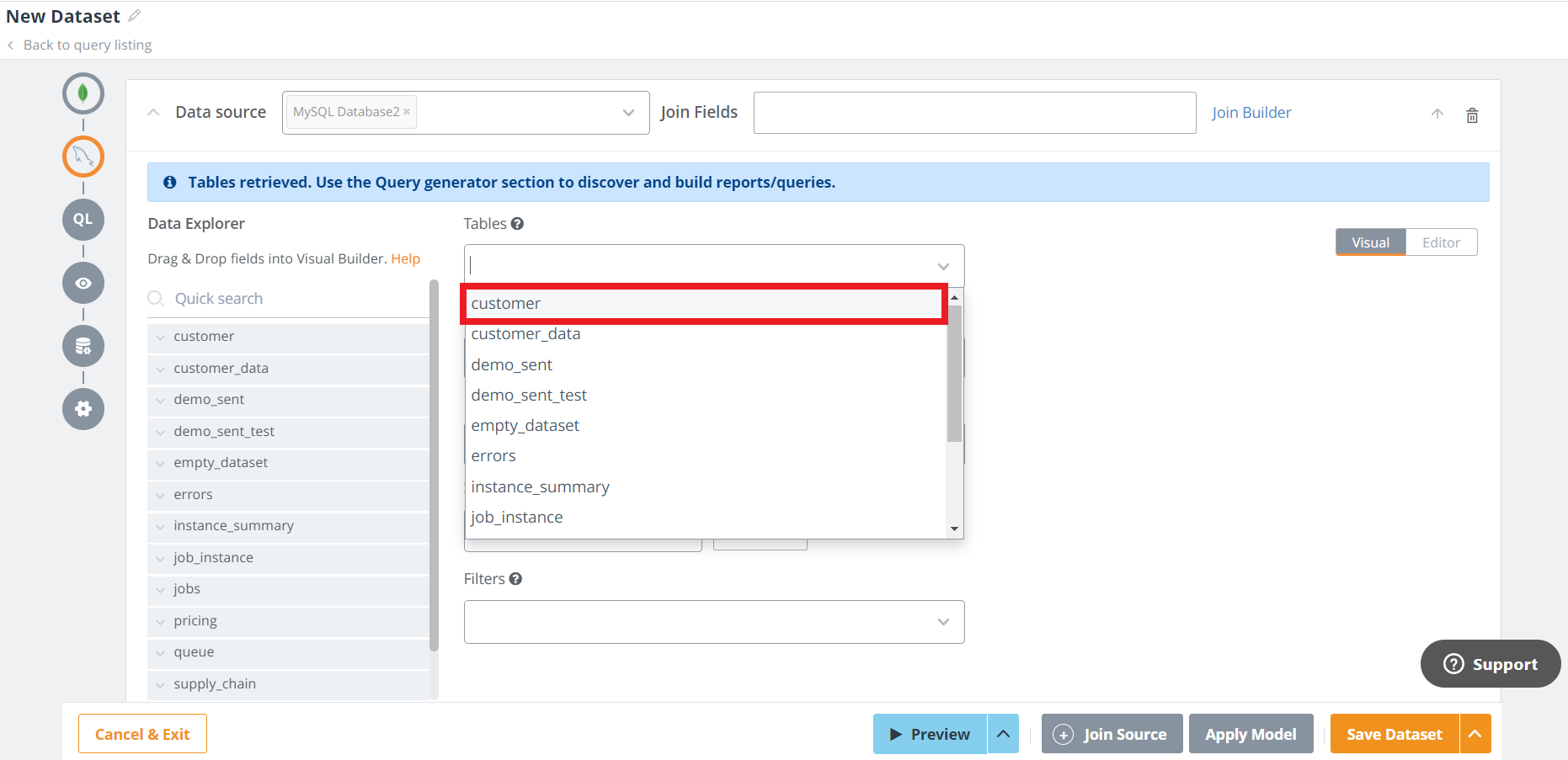
Task: Open the Join Builder link
Action: [1251, 113]
